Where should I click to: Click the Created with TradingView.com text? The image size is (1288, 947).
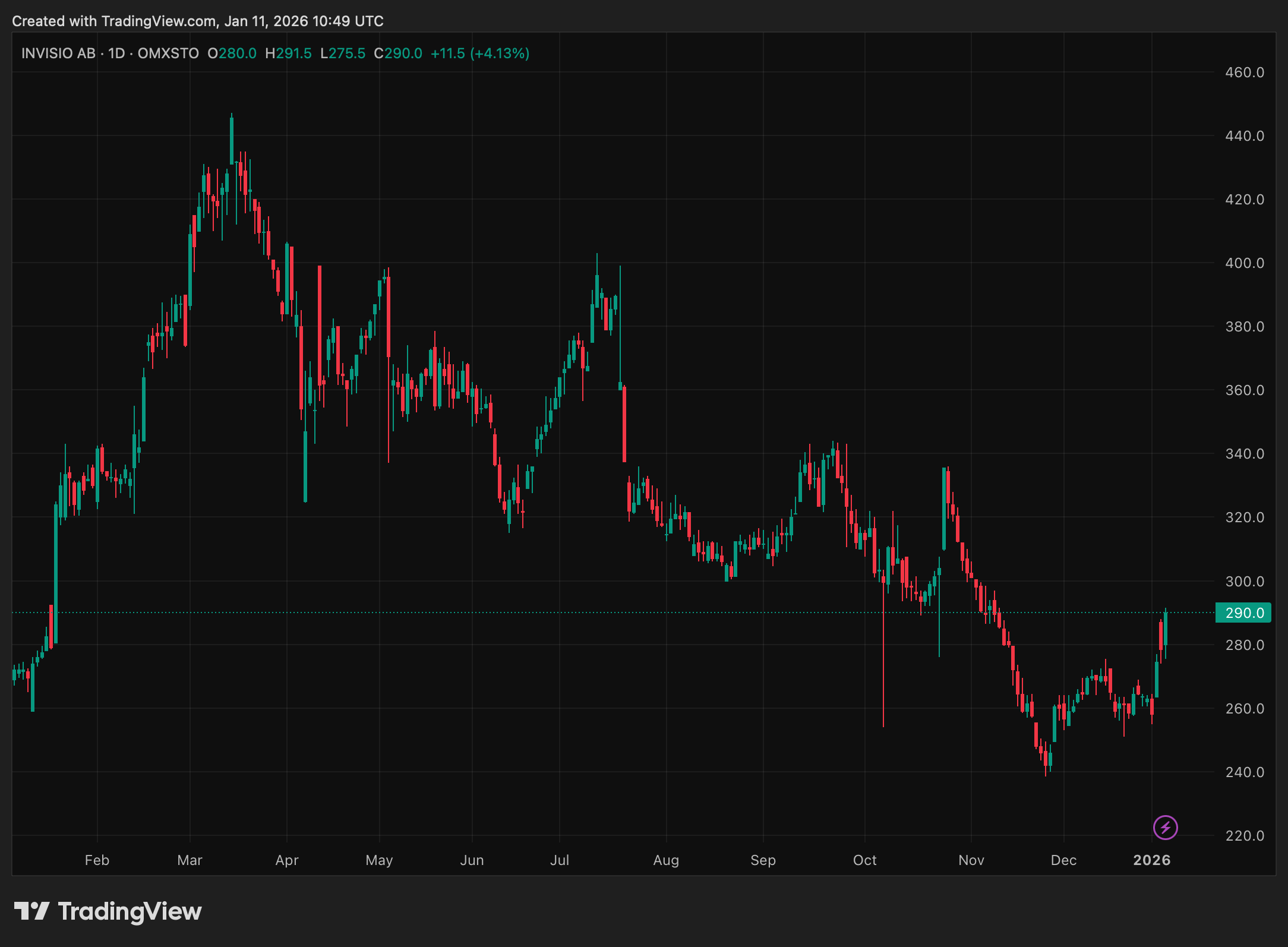114,21
